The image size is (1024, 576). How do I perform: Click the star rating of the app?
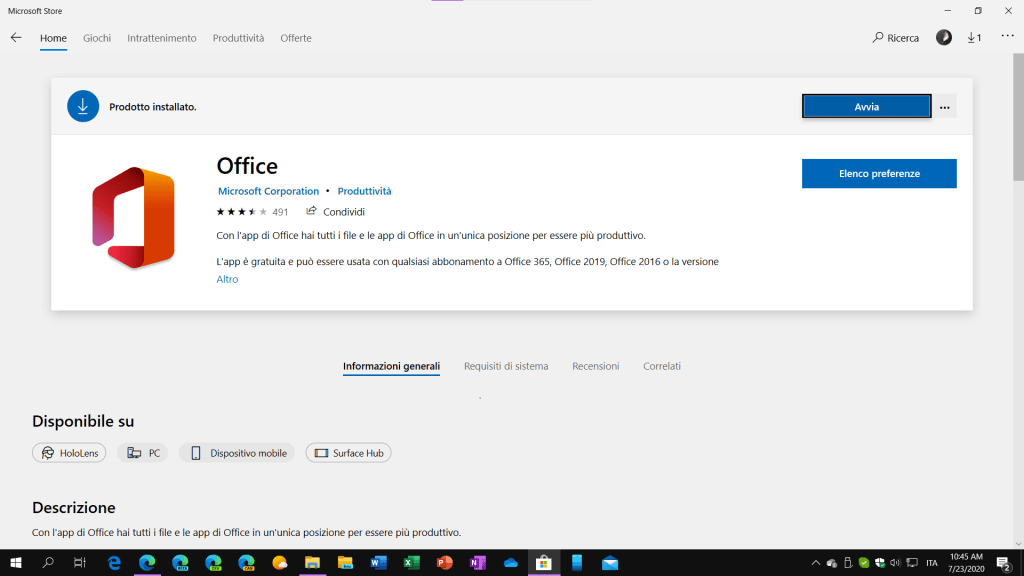tap(241, 212)
